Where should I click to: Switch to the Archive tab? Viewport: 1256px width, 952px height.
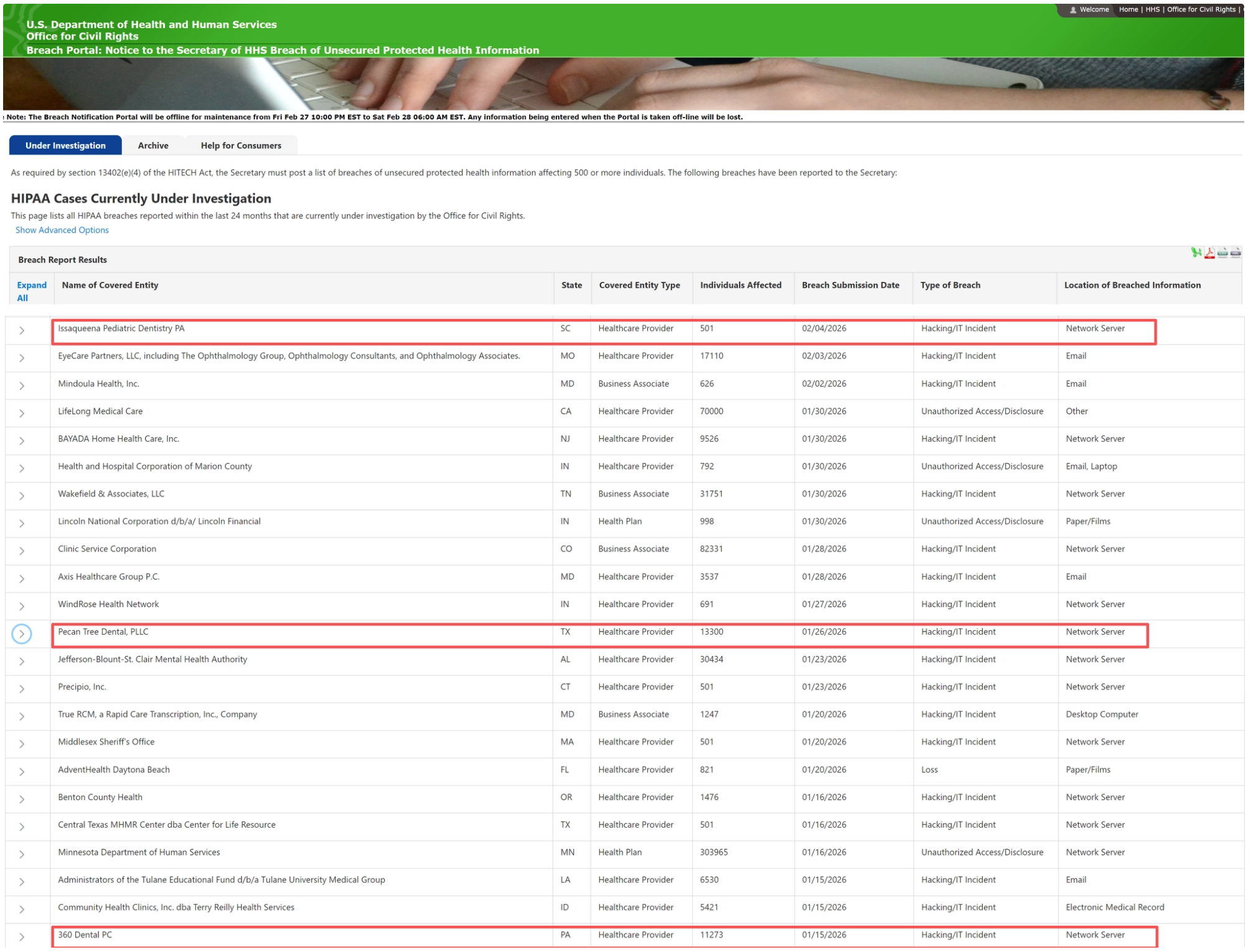click(x=152, y=146)
